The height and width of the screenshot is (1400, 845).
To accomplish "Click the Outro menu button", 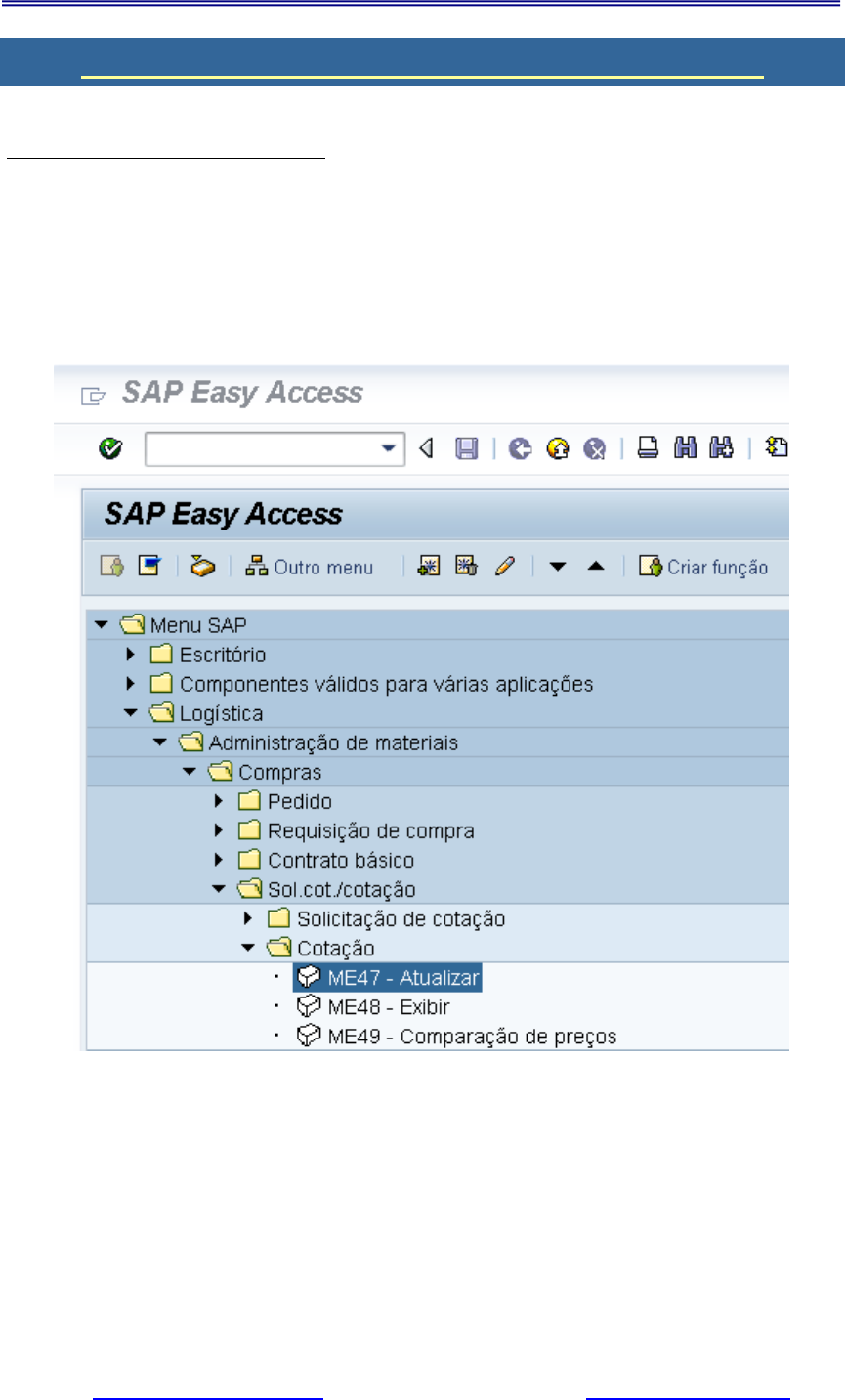I will click(x=310, y=567).
